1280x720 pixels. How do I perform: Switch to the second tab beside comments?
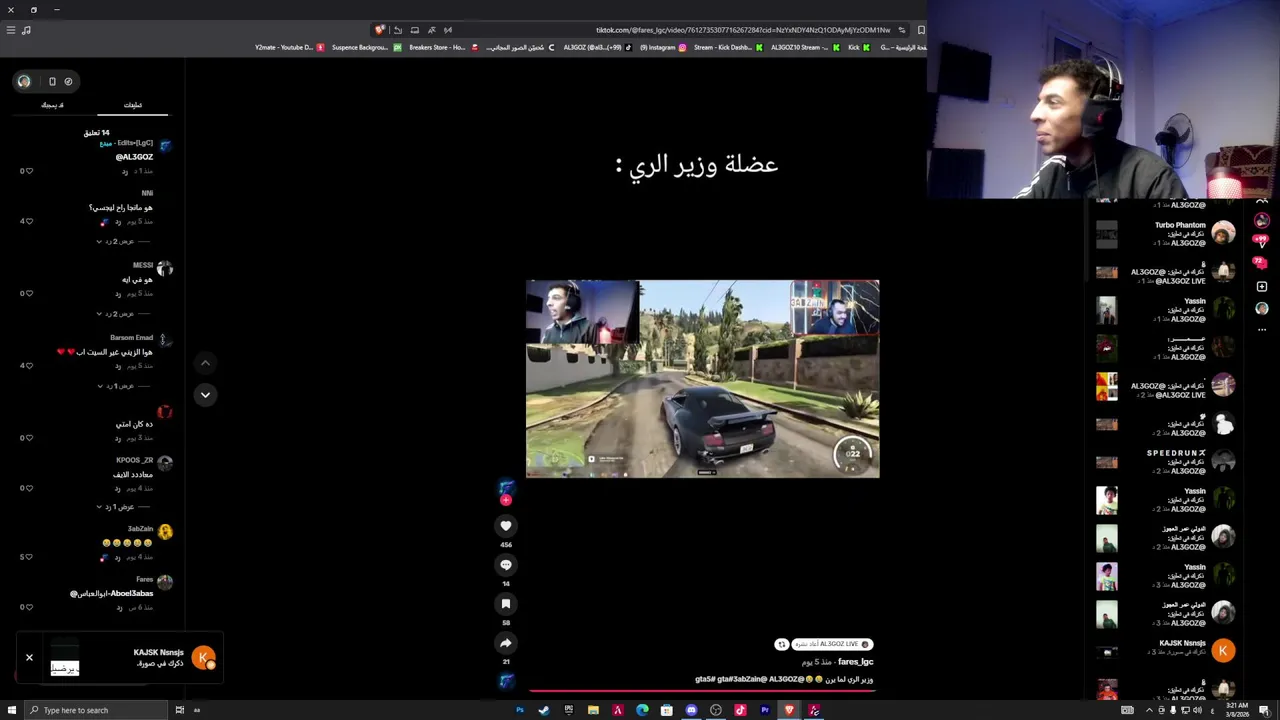click(52, 105)
